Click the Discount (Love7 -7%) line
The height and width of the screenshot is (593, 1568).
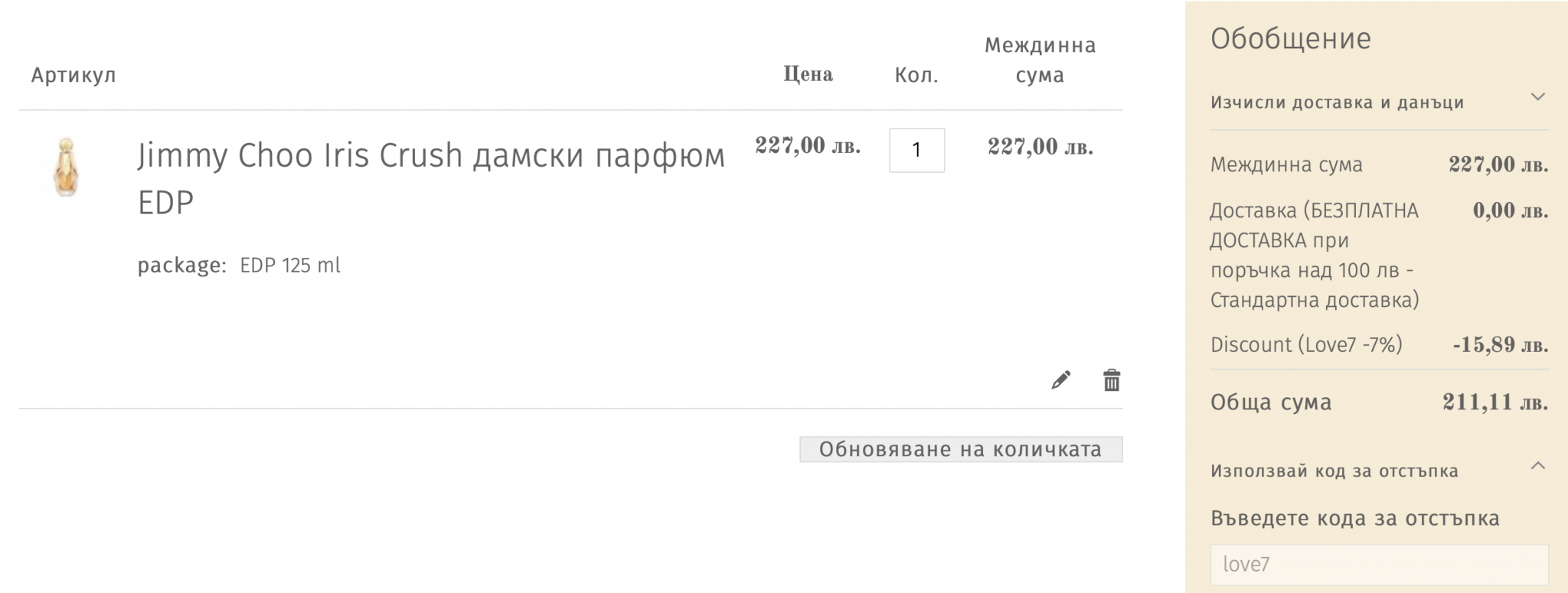(1306, 345)
